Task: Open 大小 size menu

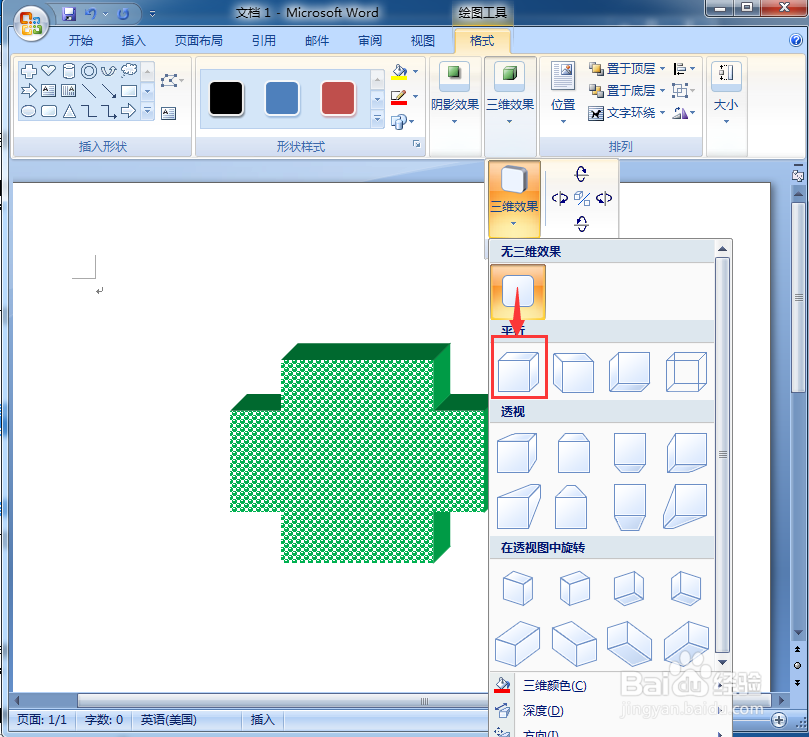Action: pos(725,93)
